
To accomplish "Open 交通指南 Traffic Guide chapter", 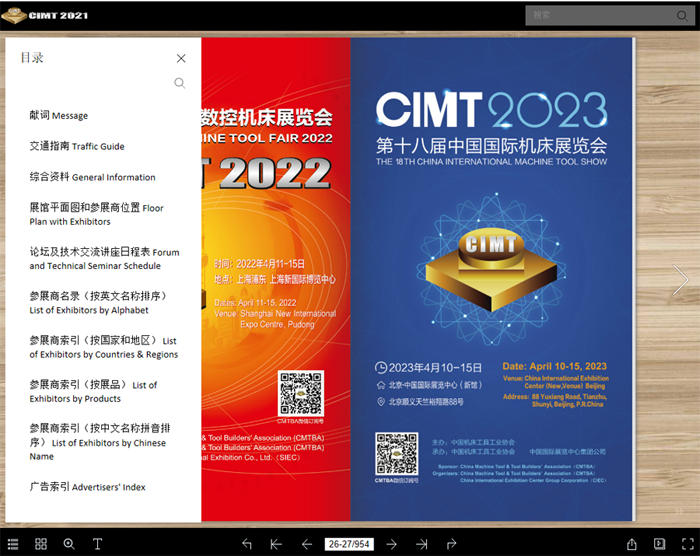I will (x=77, y=146).
